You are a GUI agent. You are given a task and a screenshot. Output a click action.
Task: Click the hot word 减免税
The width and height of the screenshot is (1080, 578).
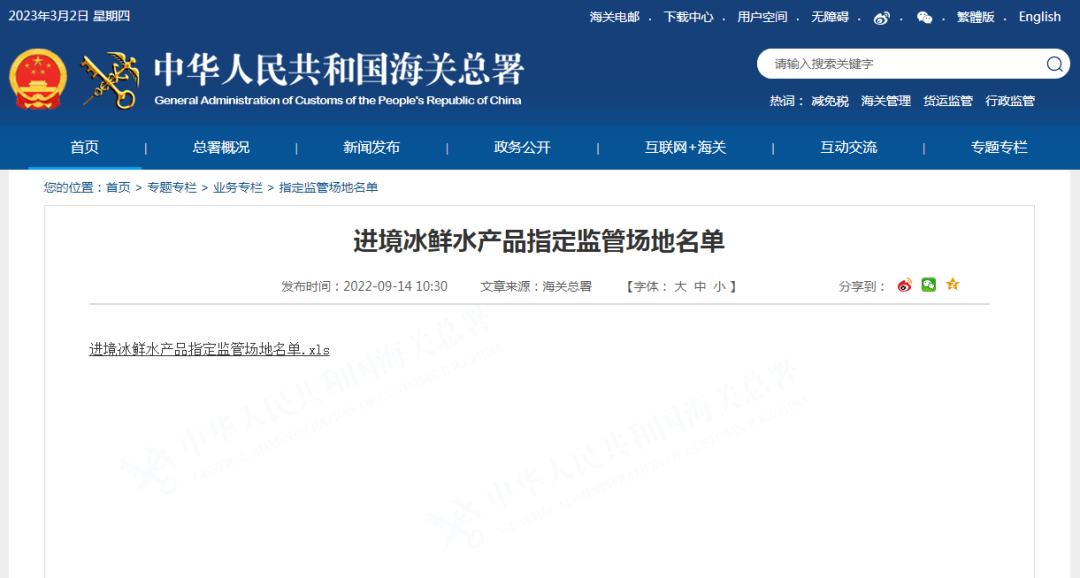click(x=828, y=100)
